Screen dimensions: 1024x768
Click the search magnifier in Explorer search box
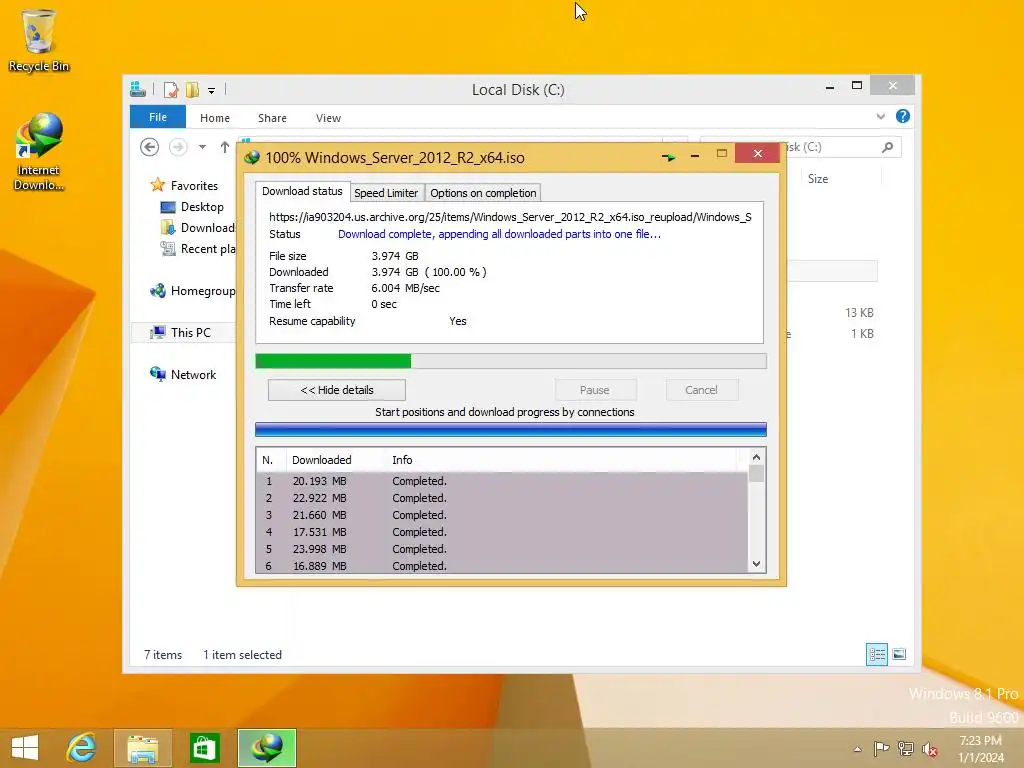(x=888, y=147)
